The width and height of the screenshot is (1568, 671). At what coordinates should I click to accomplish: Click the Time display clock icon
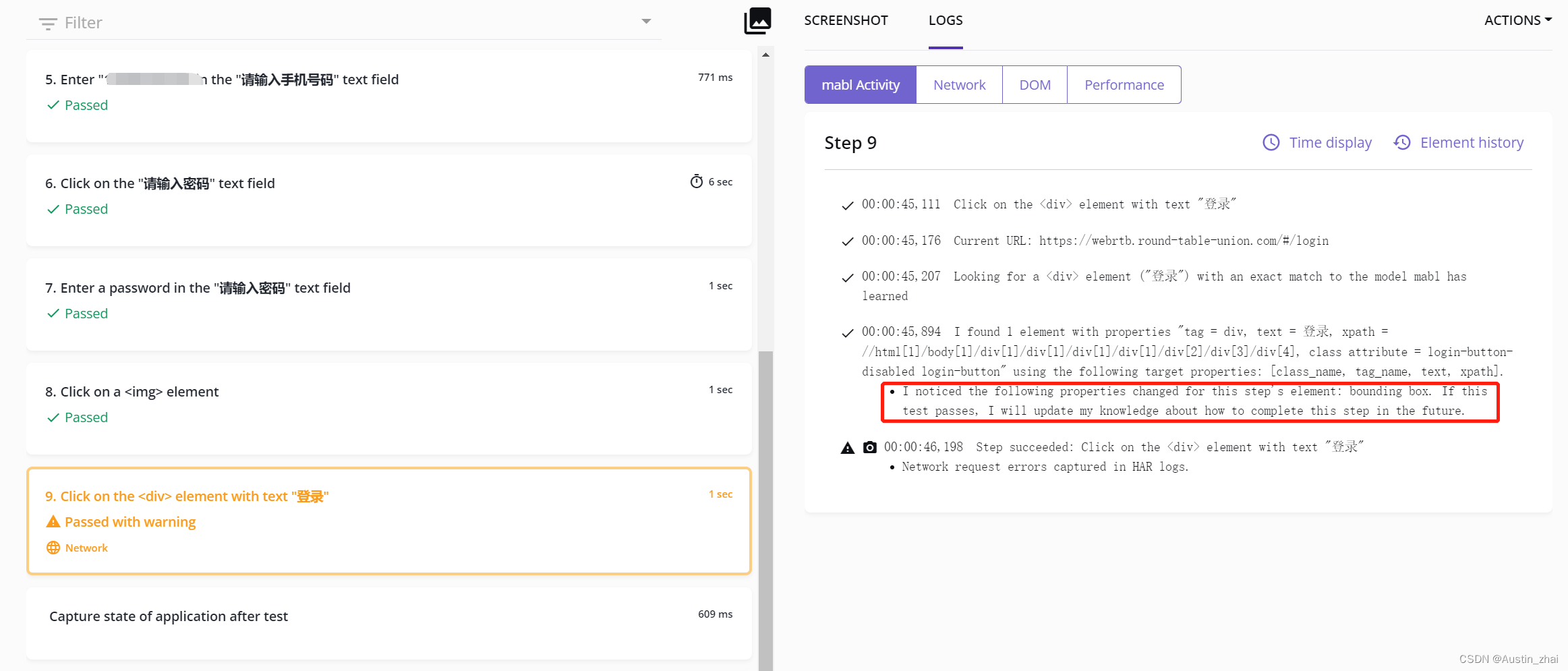[1271, 142]
